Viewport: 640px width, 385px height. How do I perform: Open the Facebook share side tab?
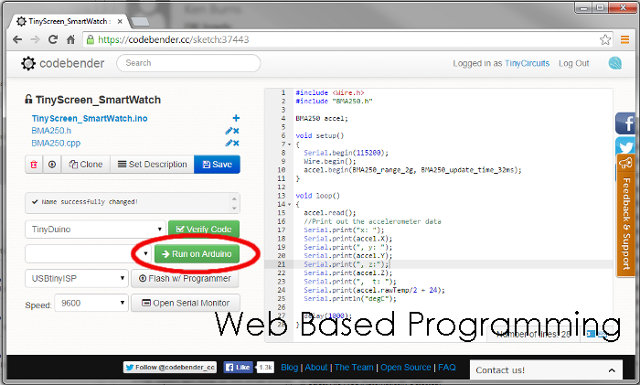click(626, 123)
